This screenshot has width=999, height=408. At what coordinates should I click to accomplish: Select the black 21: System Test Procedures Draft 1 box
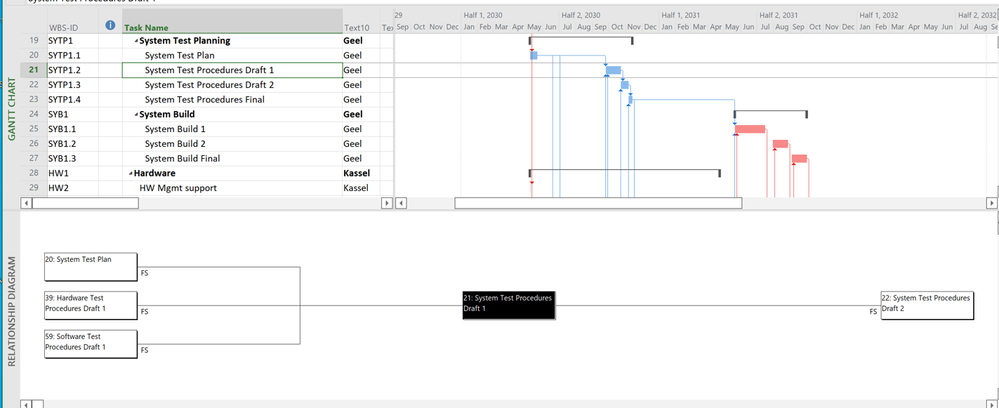509,305
